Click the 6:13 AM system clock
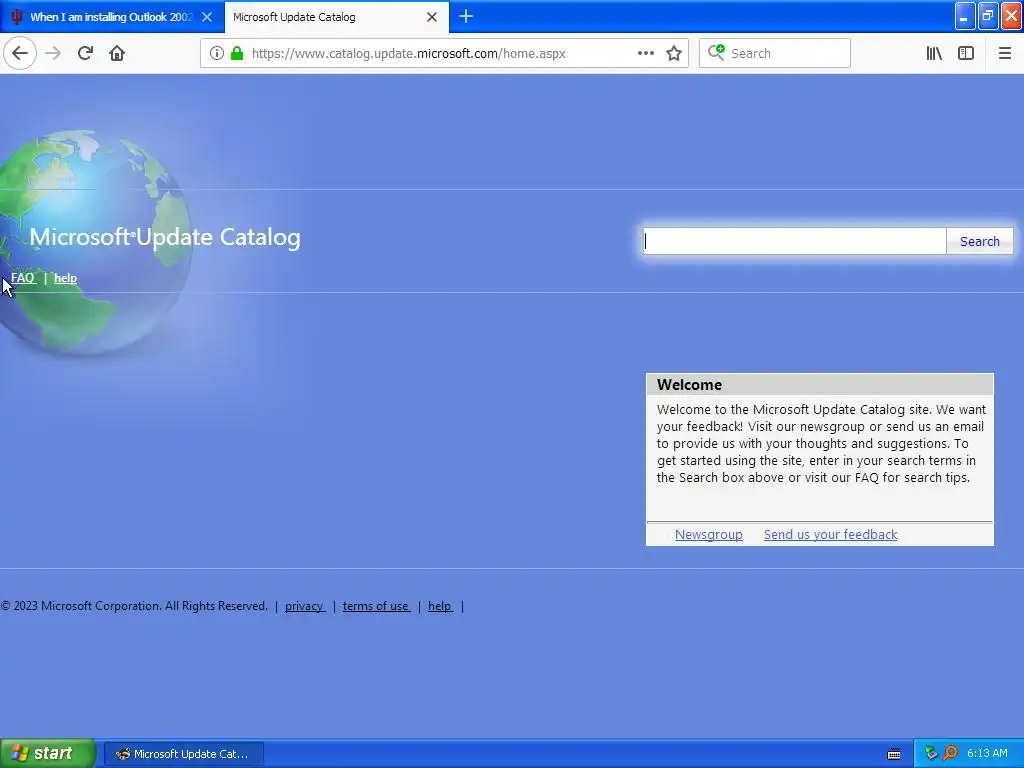The width and height of the screenshot is (1024, 768). (x=987, y=754)
